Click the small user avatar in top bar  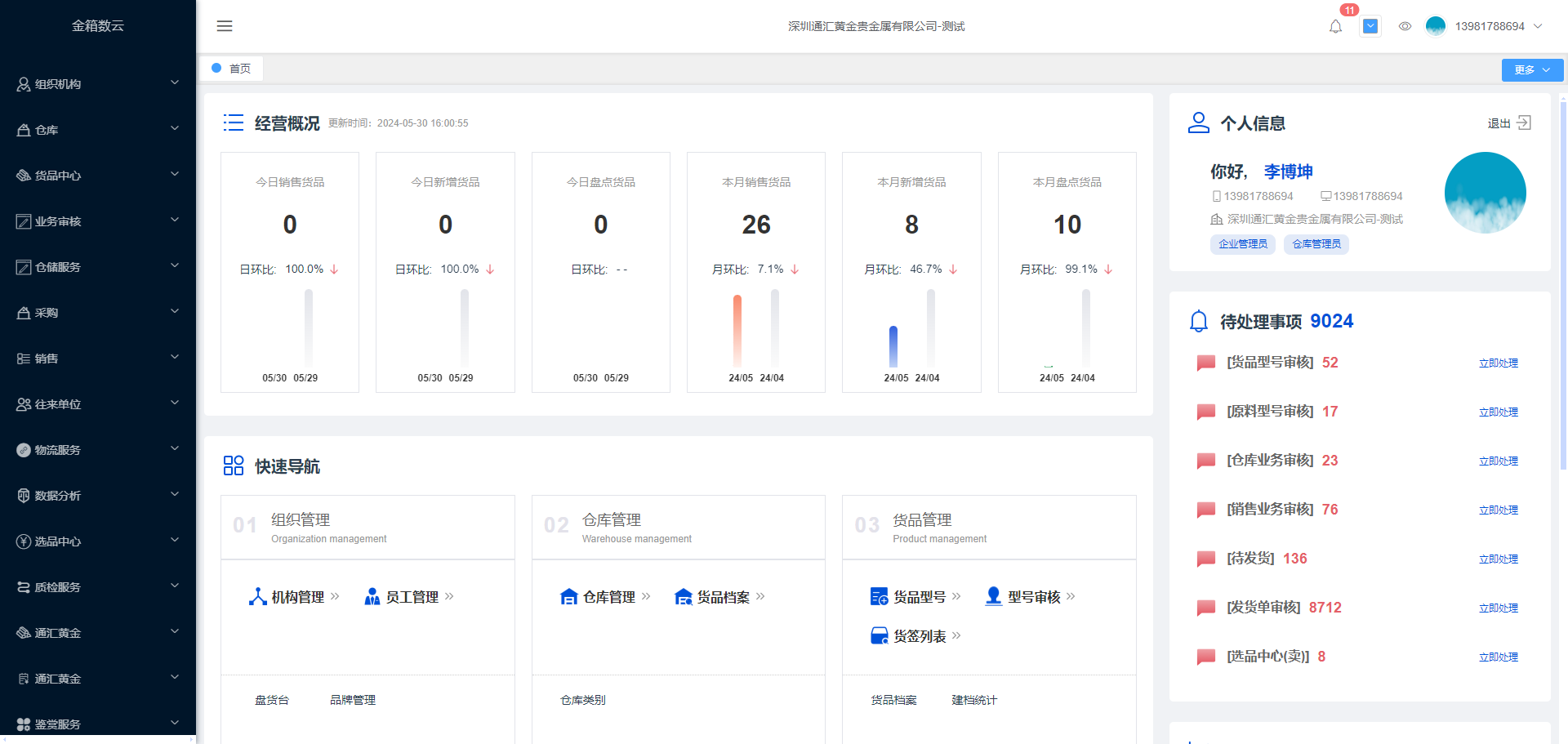click(x=1436, y=26)
